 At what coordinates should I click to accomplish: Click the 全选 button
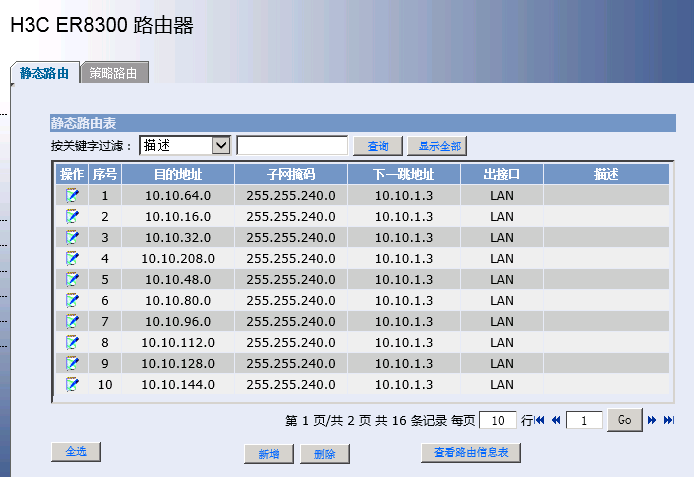coord(76,452)
